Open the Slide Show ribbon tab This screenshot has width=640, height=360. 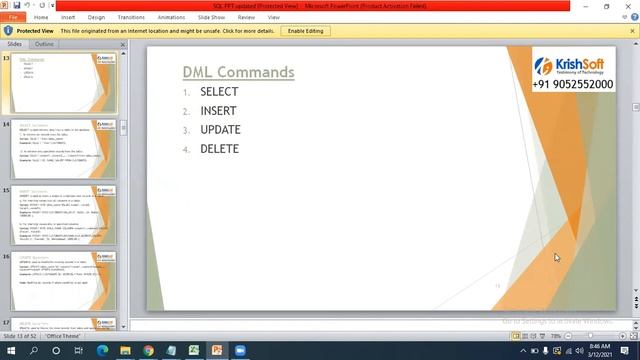[x=211, y=17]
